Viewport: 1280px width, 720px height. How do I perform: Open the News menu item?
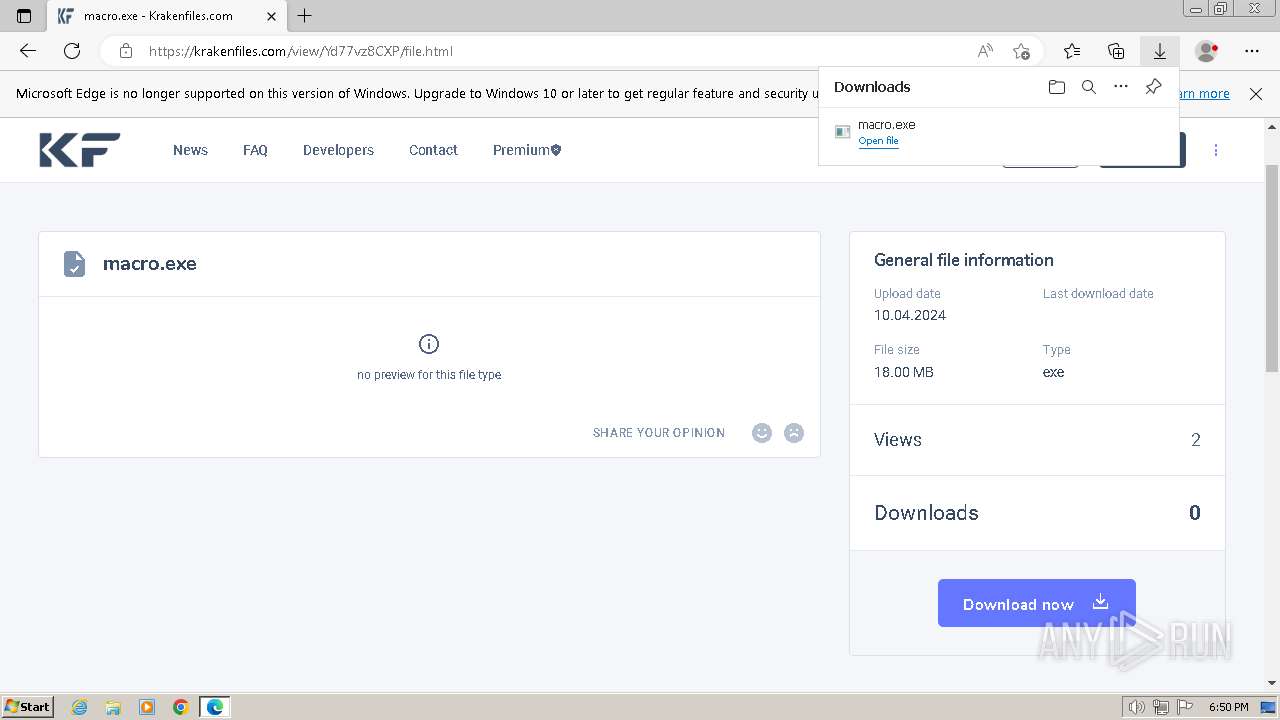pyautogui.click(x=190, y=150)
